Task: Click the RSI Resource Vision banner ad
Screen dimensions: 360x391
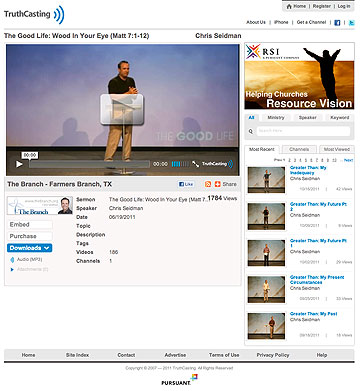Action: [299, 76]
